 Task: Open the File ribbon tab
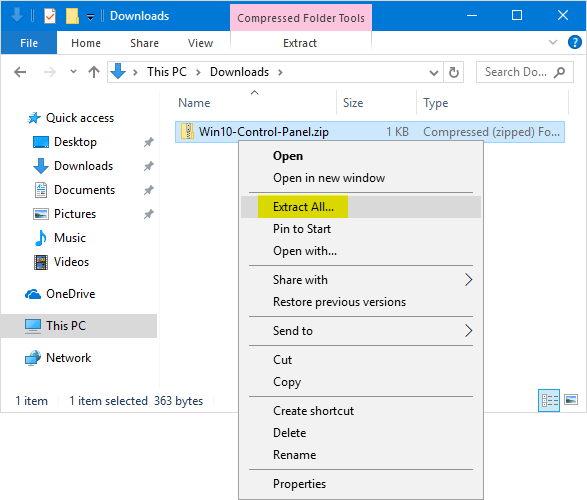pyautogui.click(x=29, y=43)
